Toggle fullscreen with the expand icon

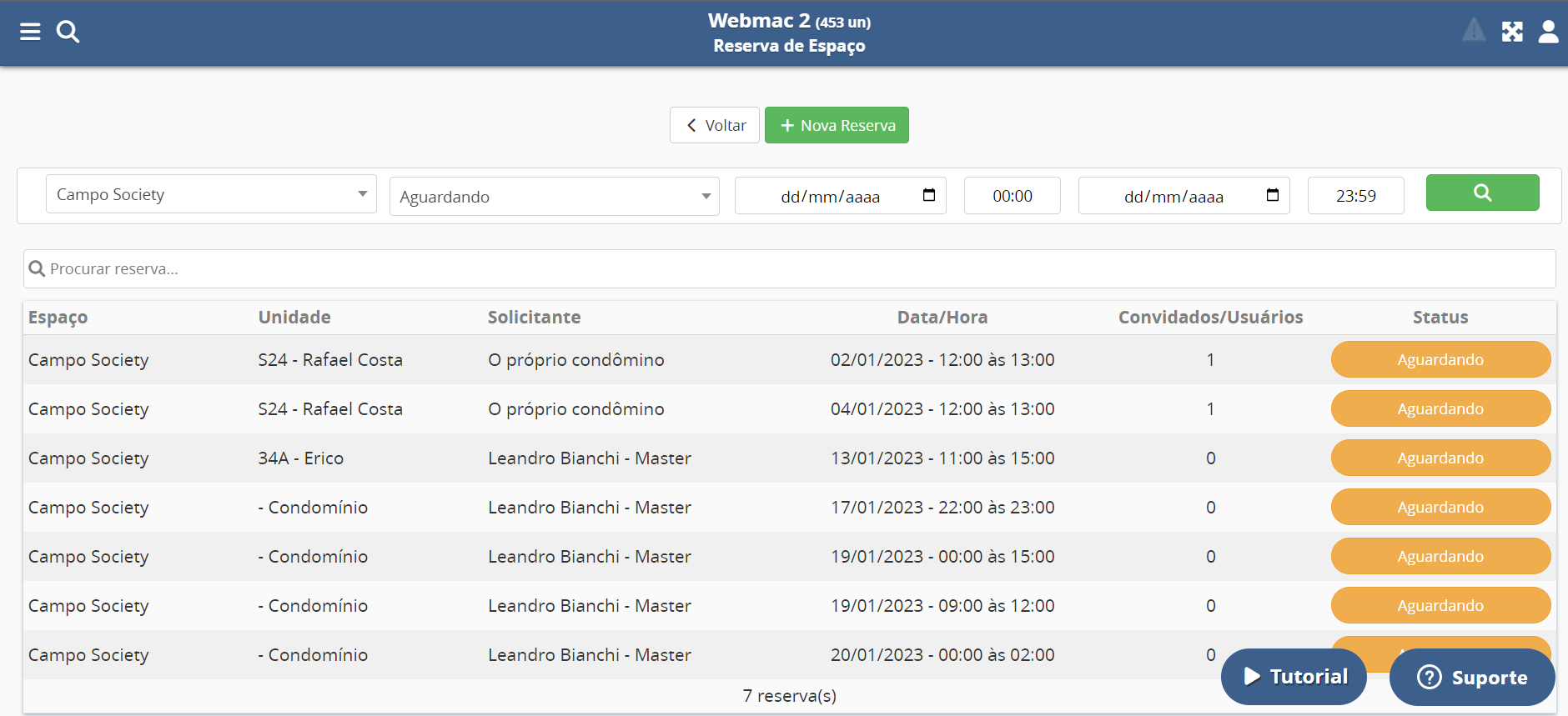pyautogui.click(x=1512, y=32)
